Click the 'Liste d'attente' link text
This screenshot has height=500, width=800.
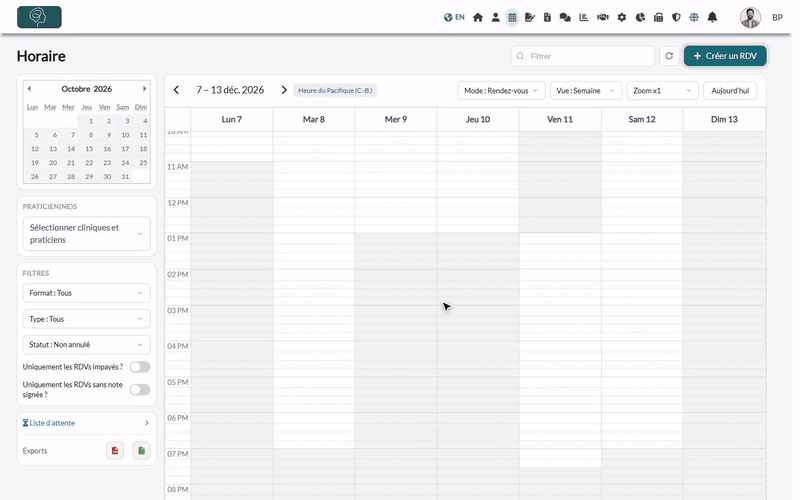pos(52,423)
